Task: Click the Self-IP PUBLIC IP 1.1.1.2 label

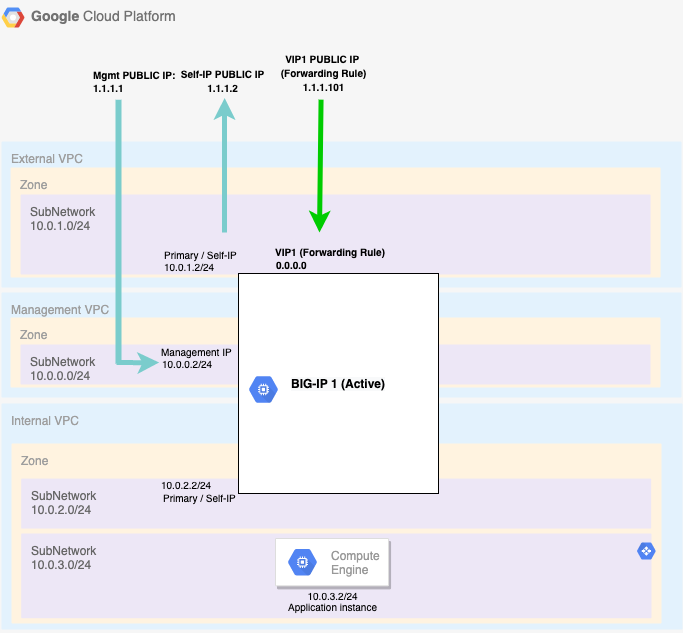Action: [x=223, y=82]
